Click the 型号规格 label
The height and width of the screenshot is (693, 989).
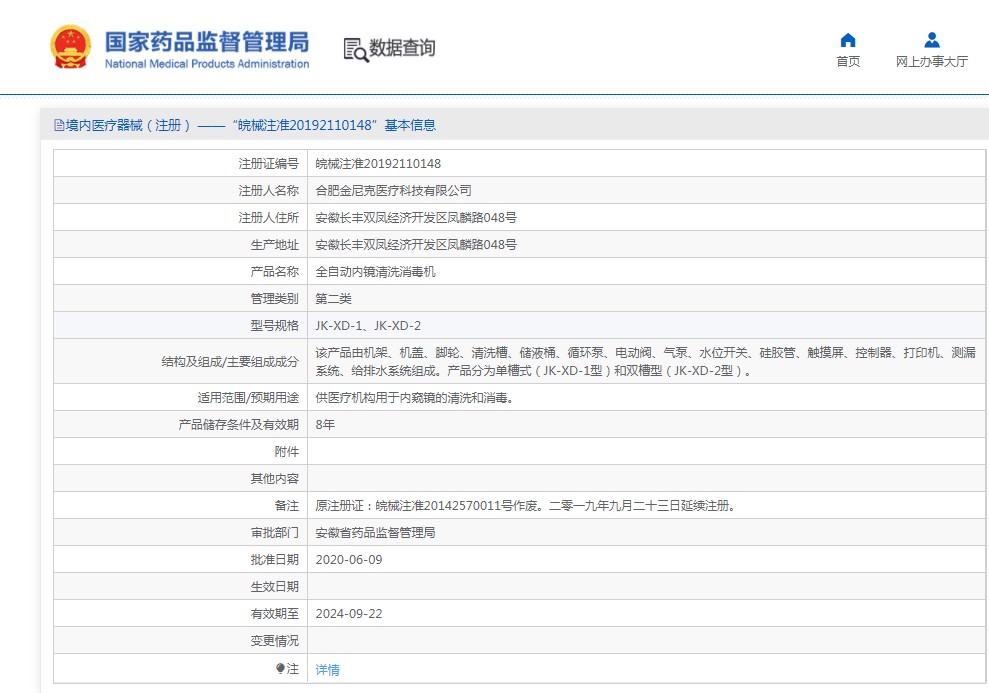pyautogui.click(x=274, y=326)
